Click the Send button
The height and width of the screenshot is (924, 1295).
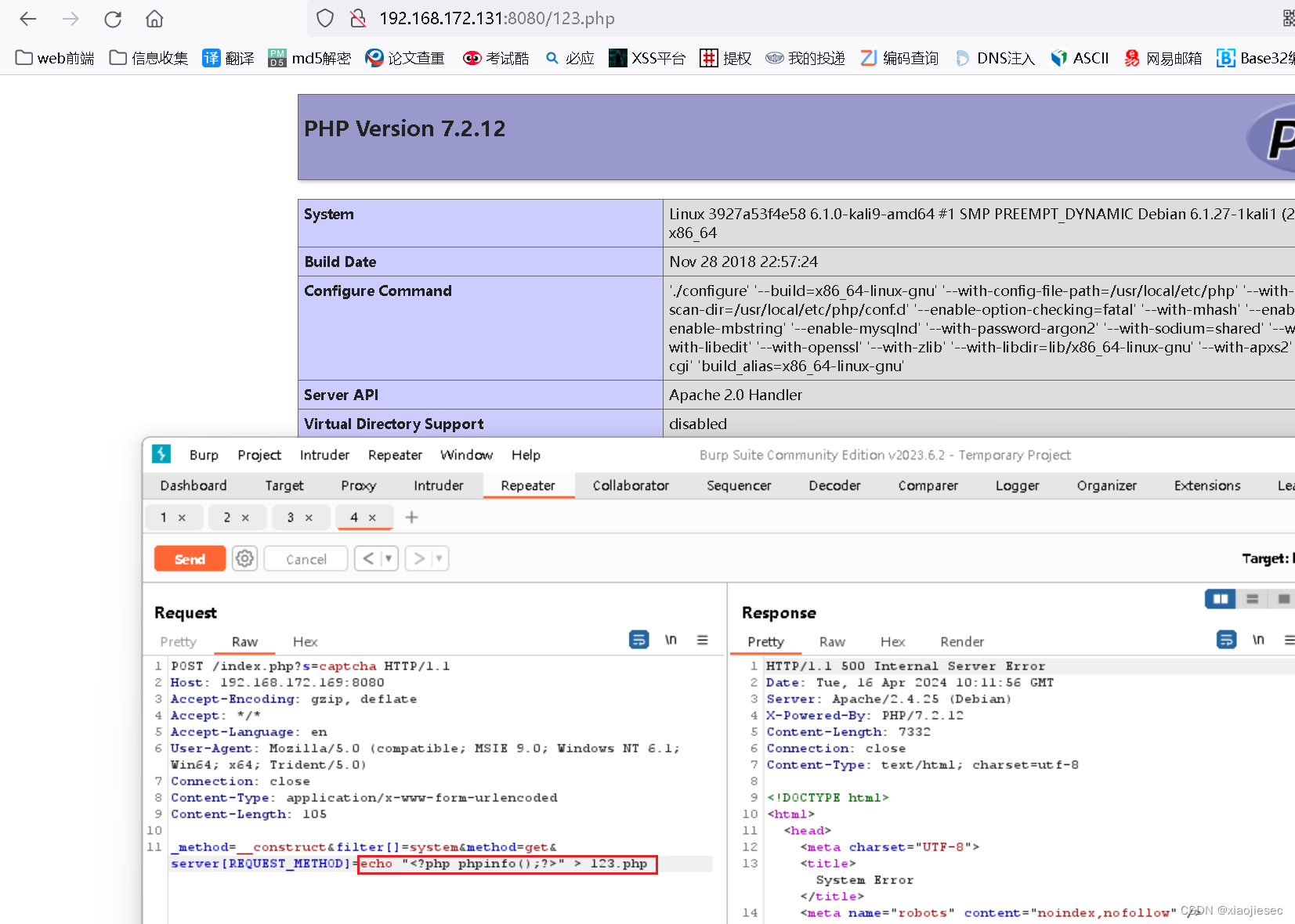(189, 558)
